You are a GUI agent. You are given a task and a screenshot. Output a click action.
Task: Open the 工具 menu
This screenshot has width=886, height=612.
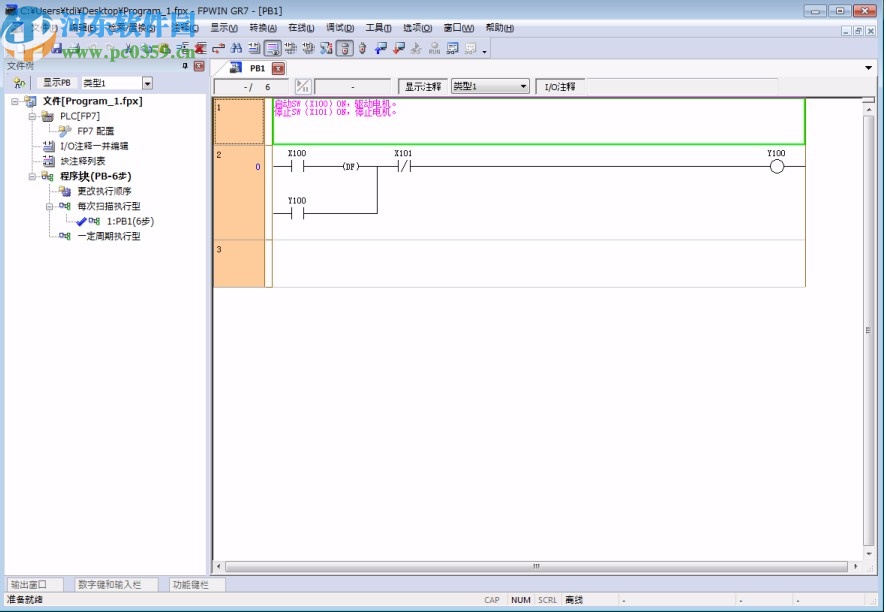pos(379,28)
